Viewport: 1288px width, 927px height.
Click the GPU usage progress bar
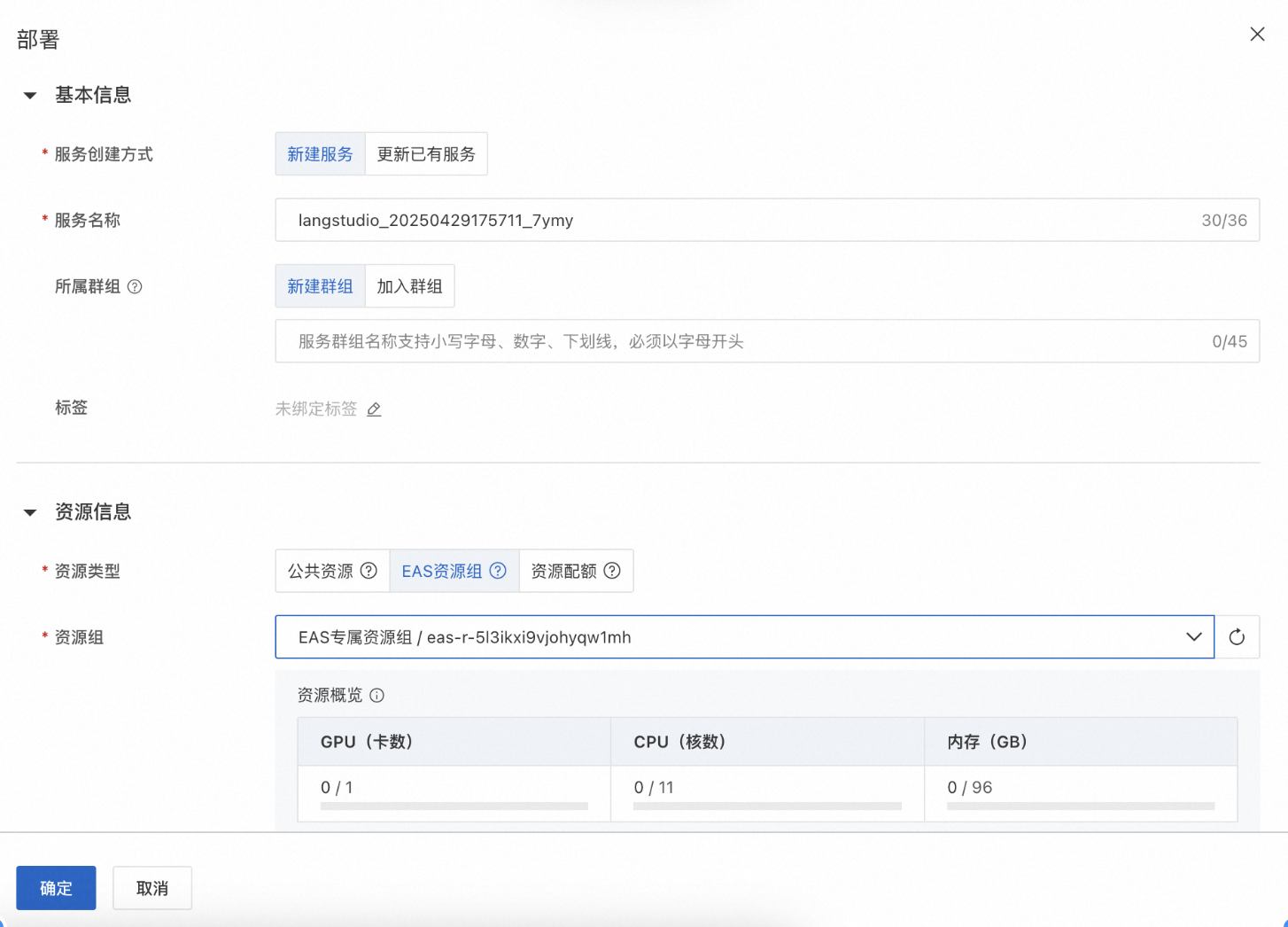454,806
